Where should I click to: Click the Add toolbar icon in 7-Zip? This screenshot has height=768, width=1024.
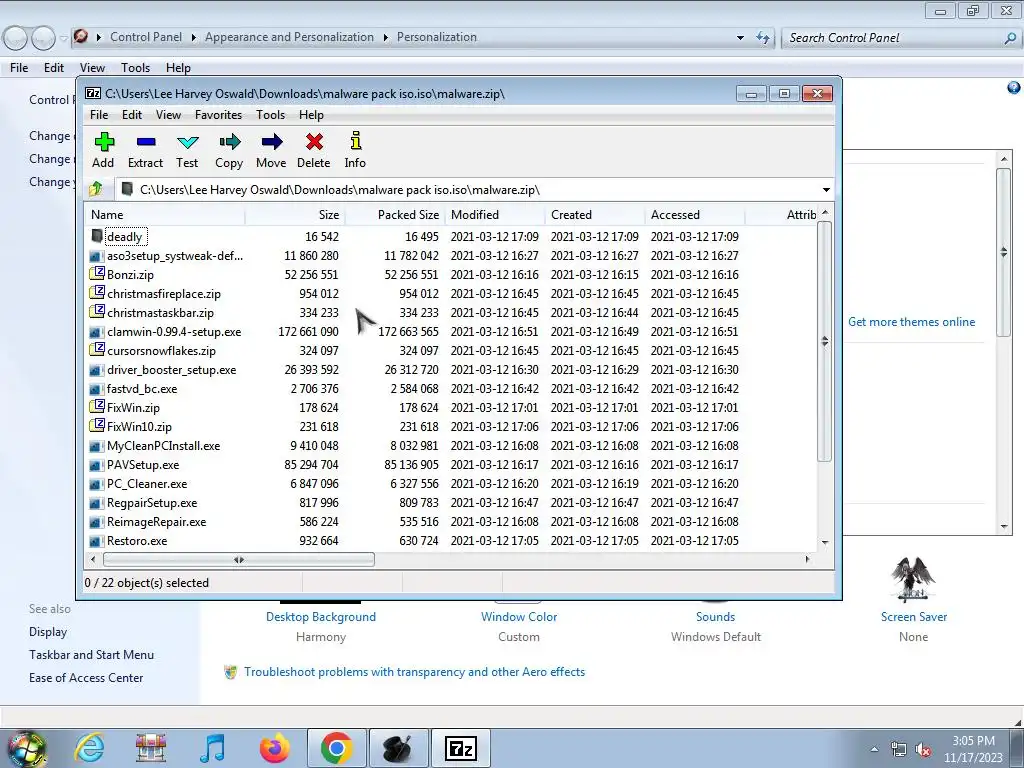104,142
